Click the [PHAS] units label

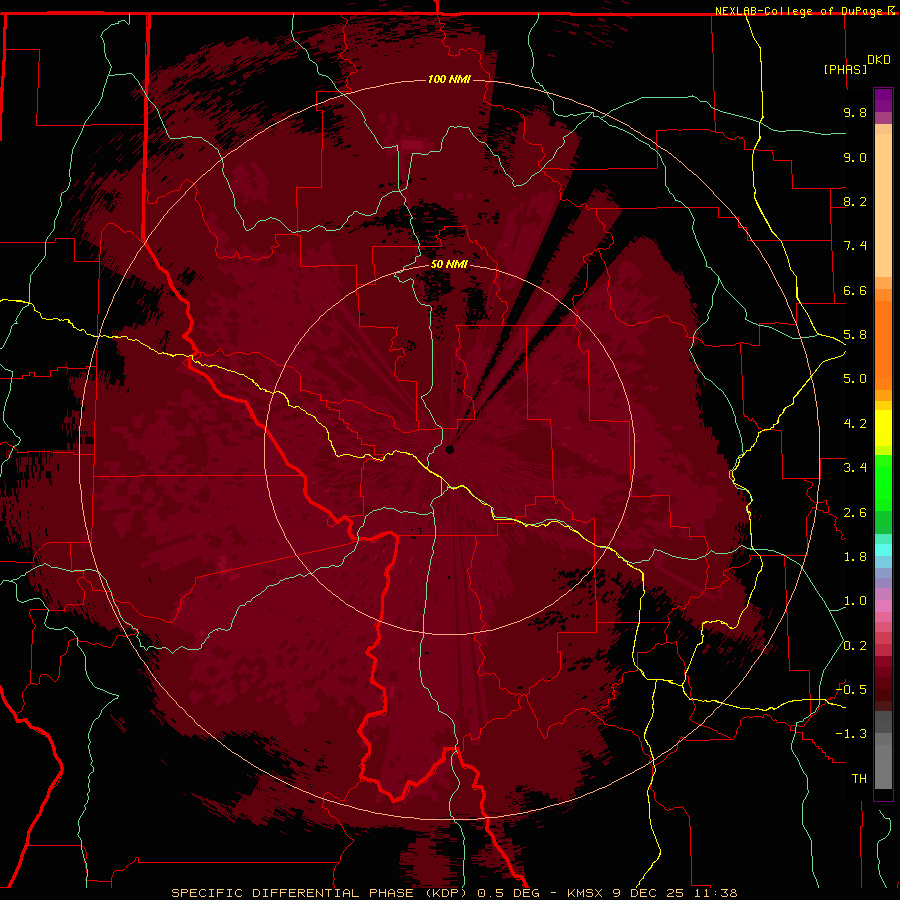pyautogui.click(x=845, y=69)
